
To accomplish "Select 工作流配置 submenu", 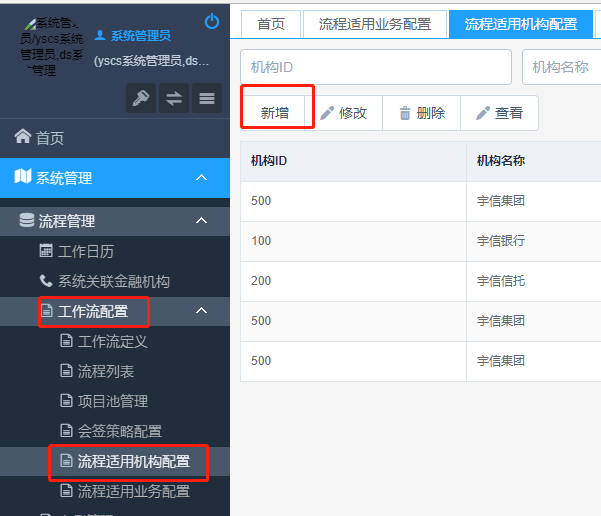I will [115, 311].
